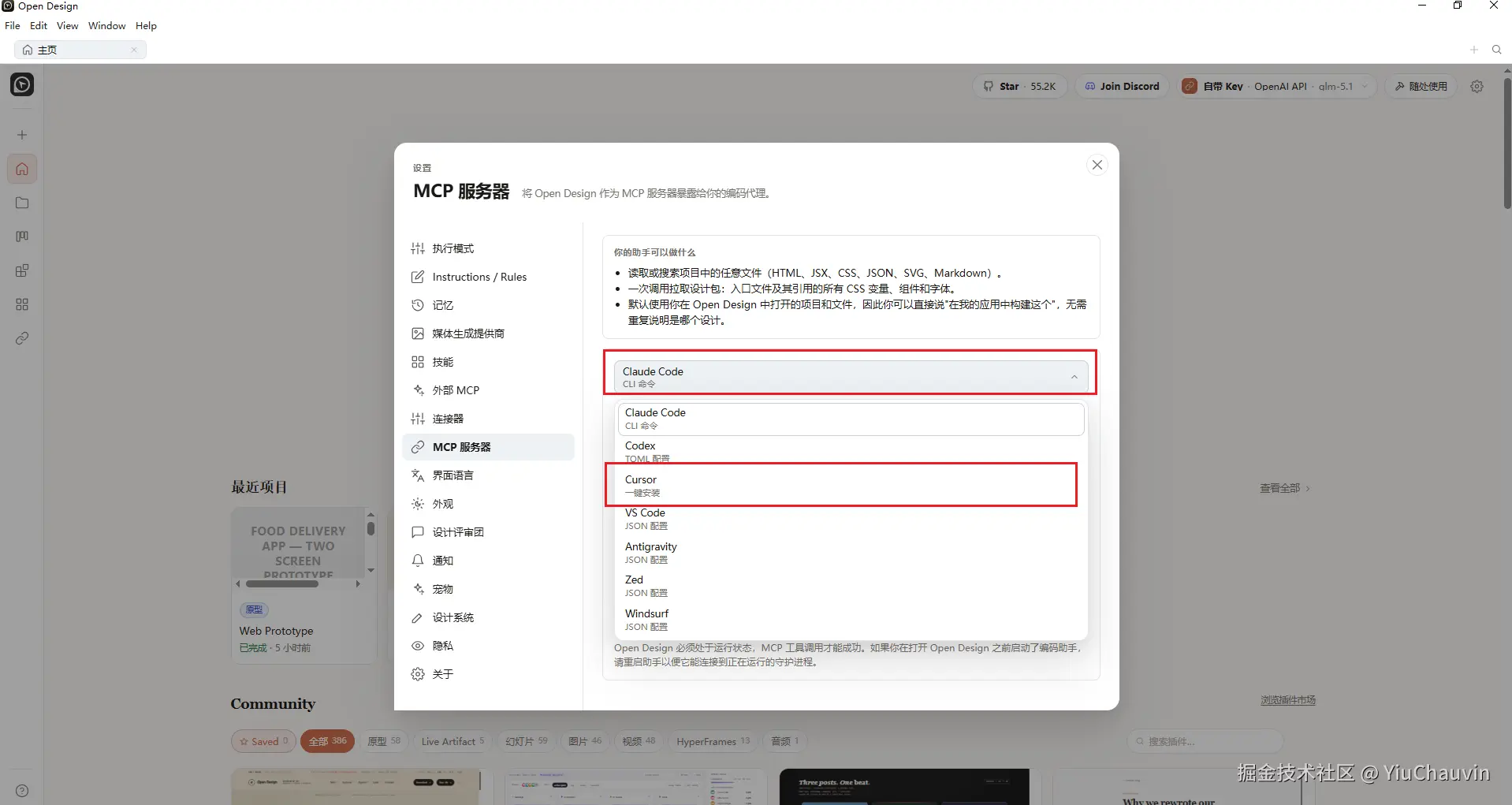Open the settings gear in the top bar

click(x=1477, y=87)
